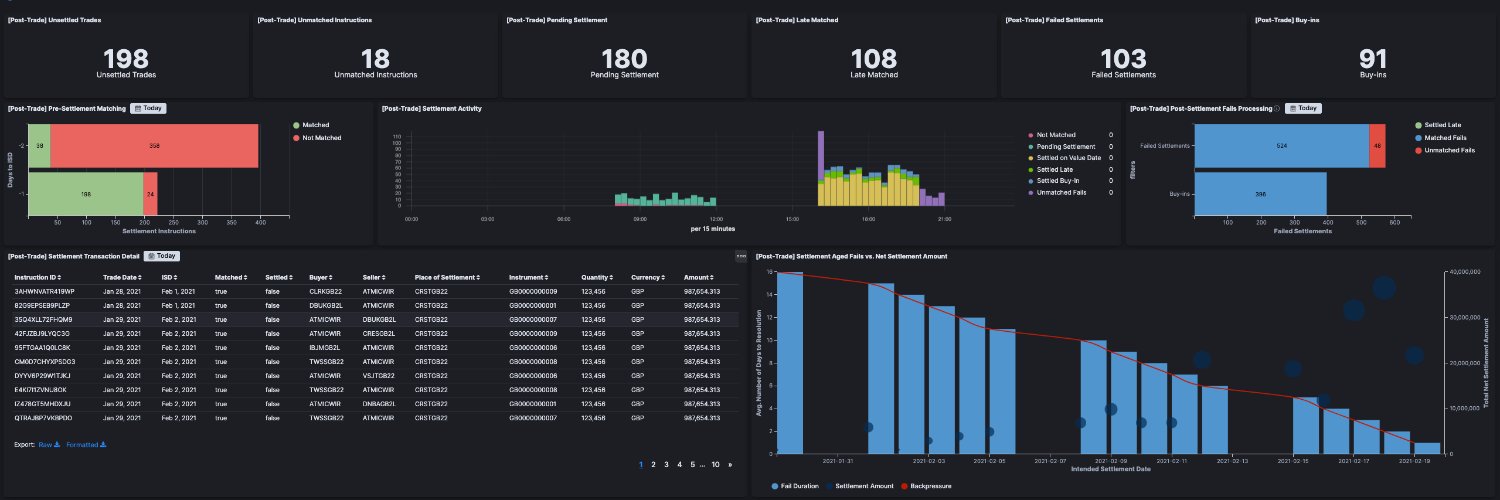This screenshot has height=500, width=1500.
Task: Sort table by Currency column
Action: (650, 277)
